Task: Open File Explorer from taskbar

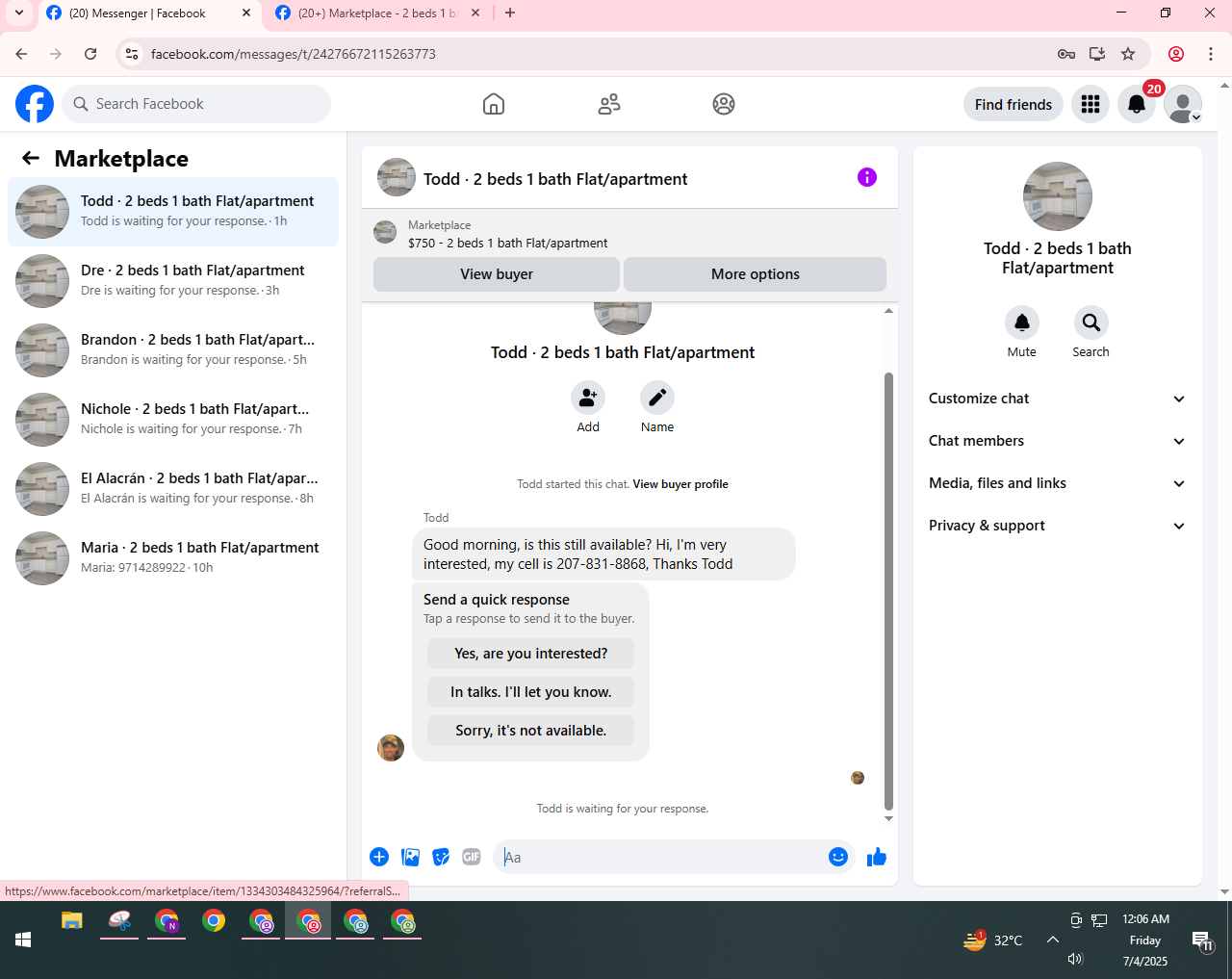Action: [x=72, y=921]
